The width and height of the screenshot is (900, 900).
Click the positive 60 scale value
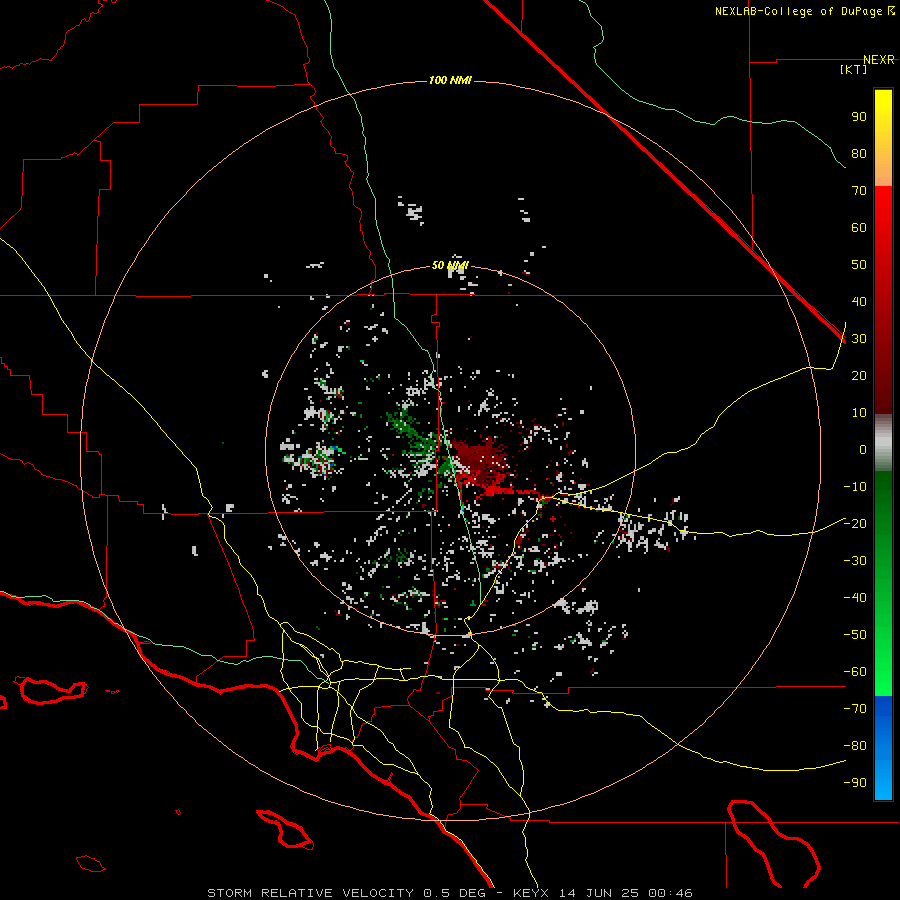pos(859,228)
